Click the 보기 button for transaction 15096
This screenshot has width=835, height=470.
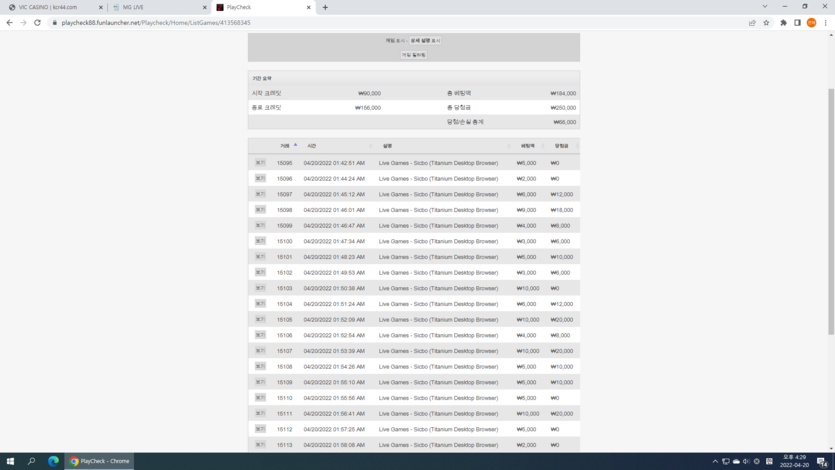pos(260,178)
